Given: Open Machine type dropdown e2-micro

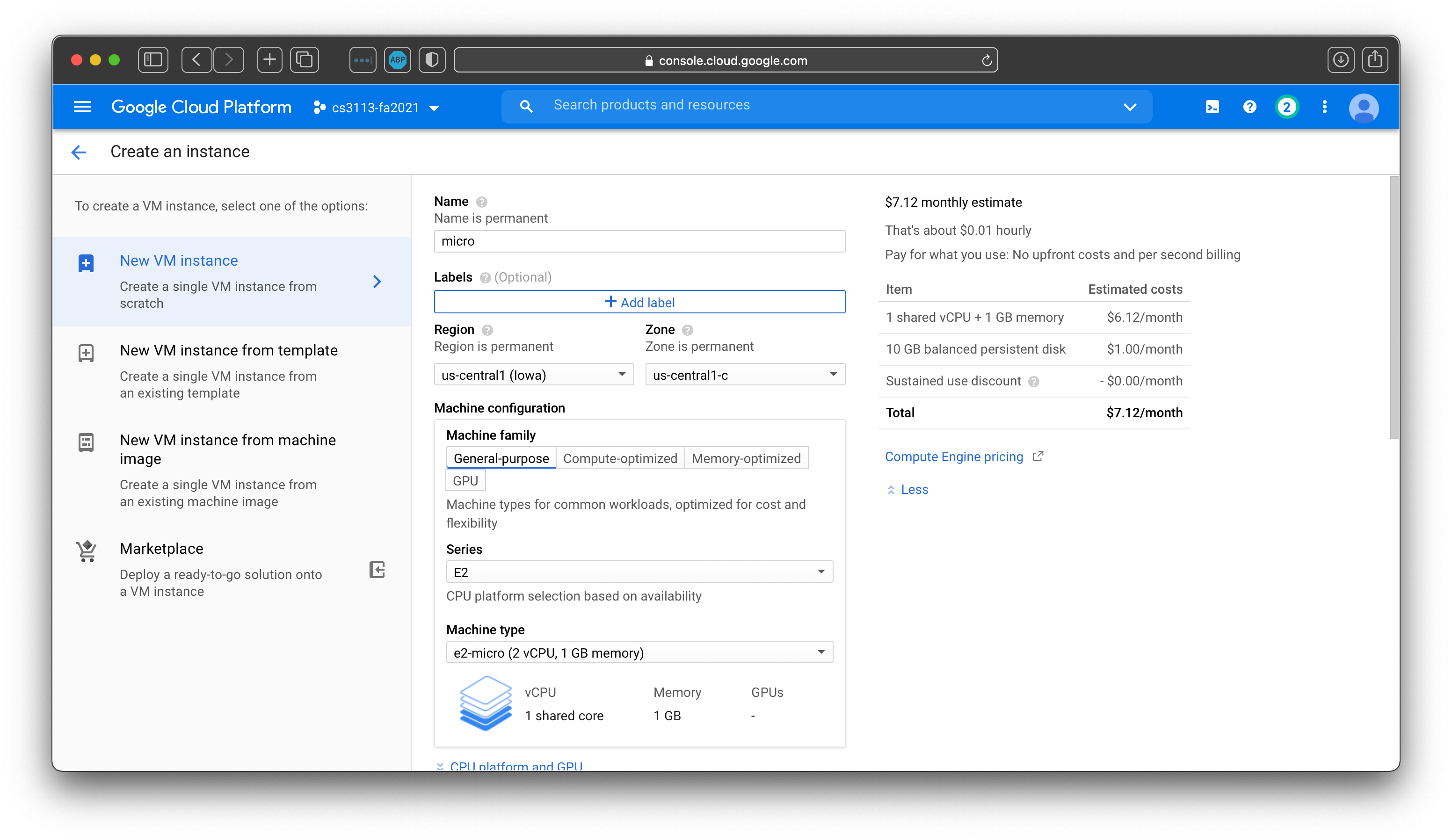Looking at the screenshot, I should (x=639, y=653).
